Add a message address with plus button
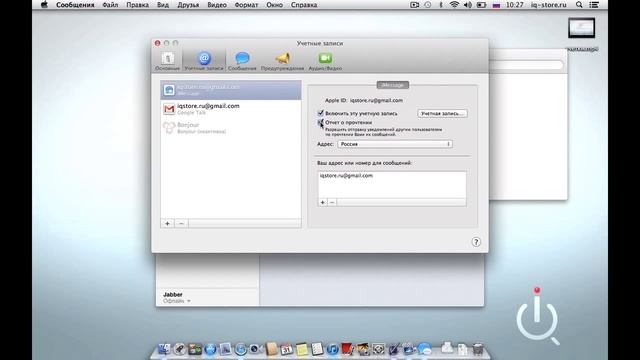The height and width of the screenshot is (360, 640). [322, 202]
